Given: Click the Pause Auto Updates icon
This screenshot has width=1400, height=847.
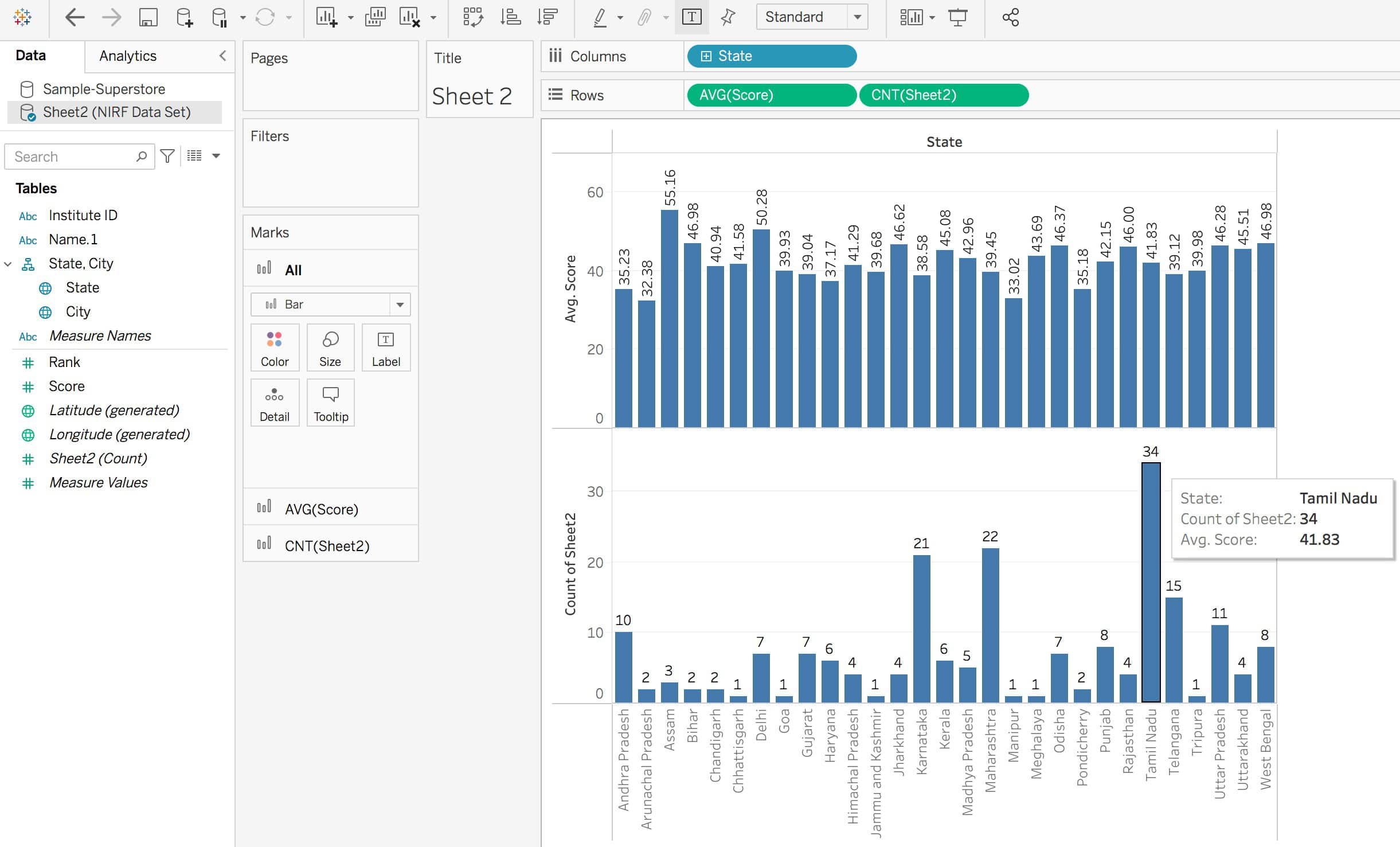Looking at the screenshot, I should (220, 17).
